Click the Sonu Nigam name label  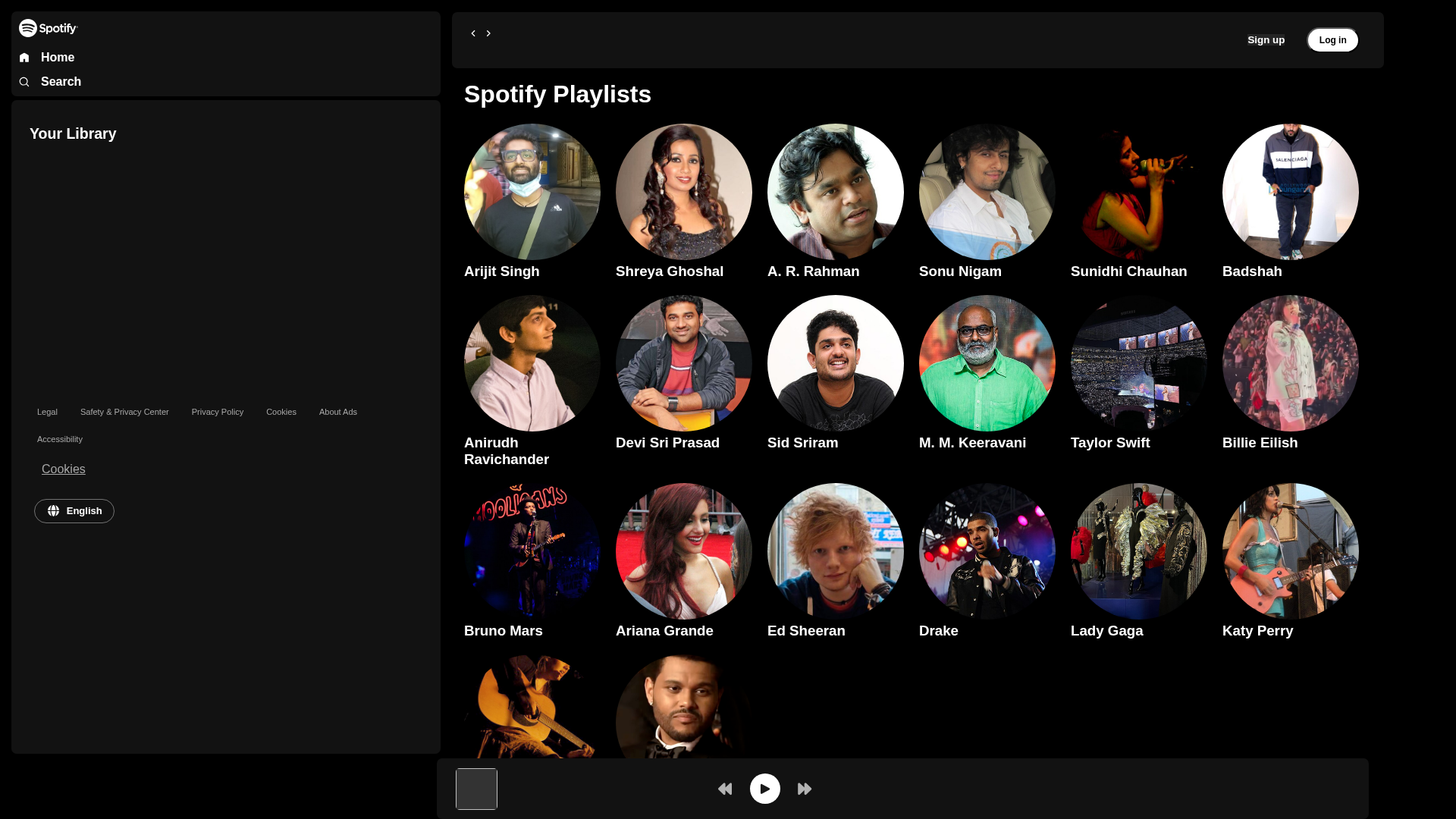pyautogui.click(x=960, y=271)
